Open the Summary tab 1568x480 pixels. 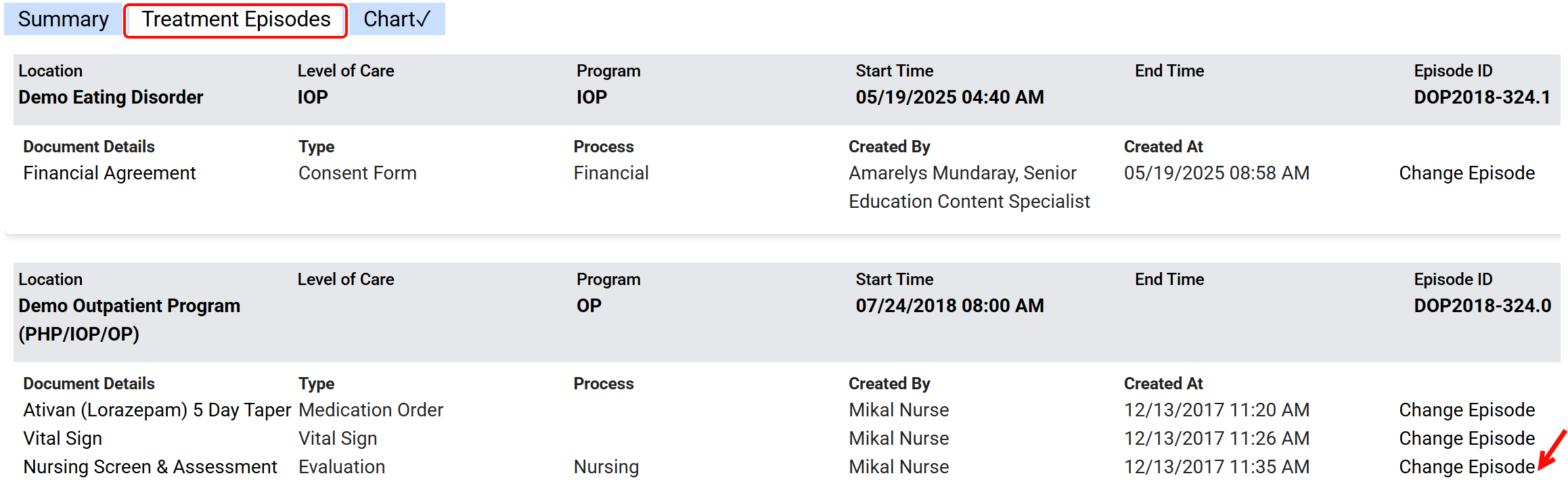(63, 20)
